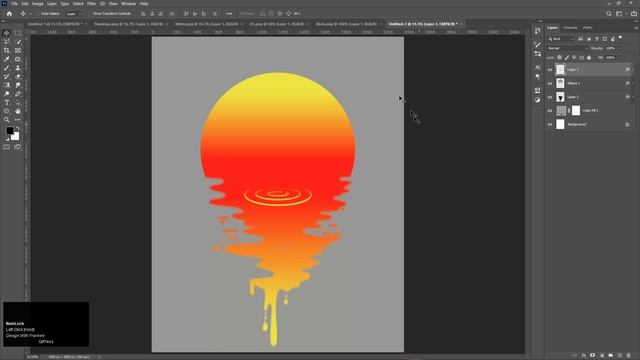This screenshot has width=640, height=360.
Task: Click the background white color swatch
Action: coord(16,137)
